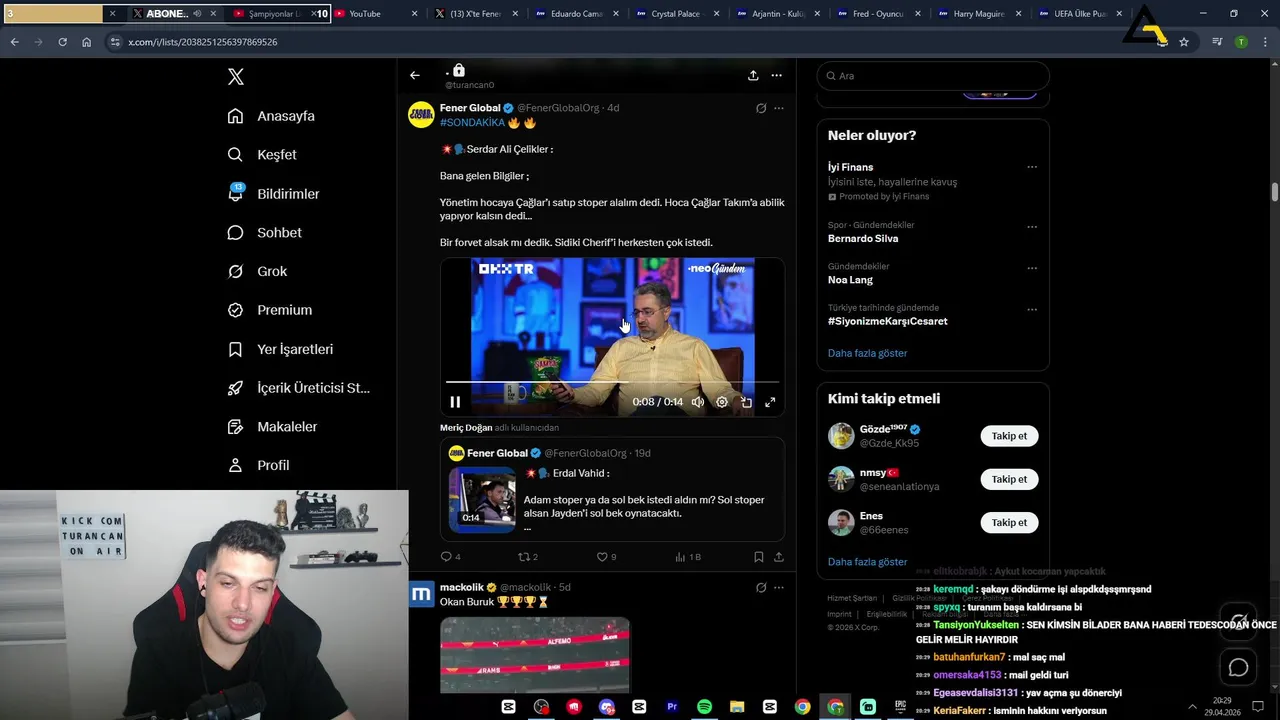Open video settings gear
The width and height of the screenshot is (1280, 720).
(x=722, y=402)
